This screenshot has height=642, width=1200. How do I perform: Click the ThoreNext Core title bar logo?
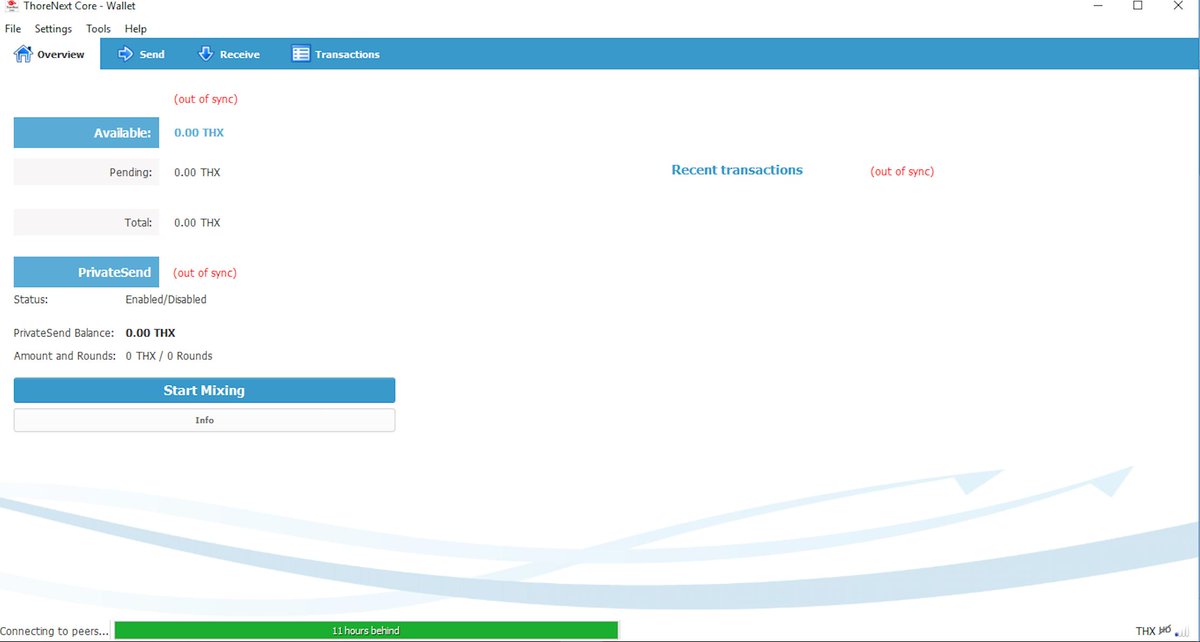[x=11, y=6]
